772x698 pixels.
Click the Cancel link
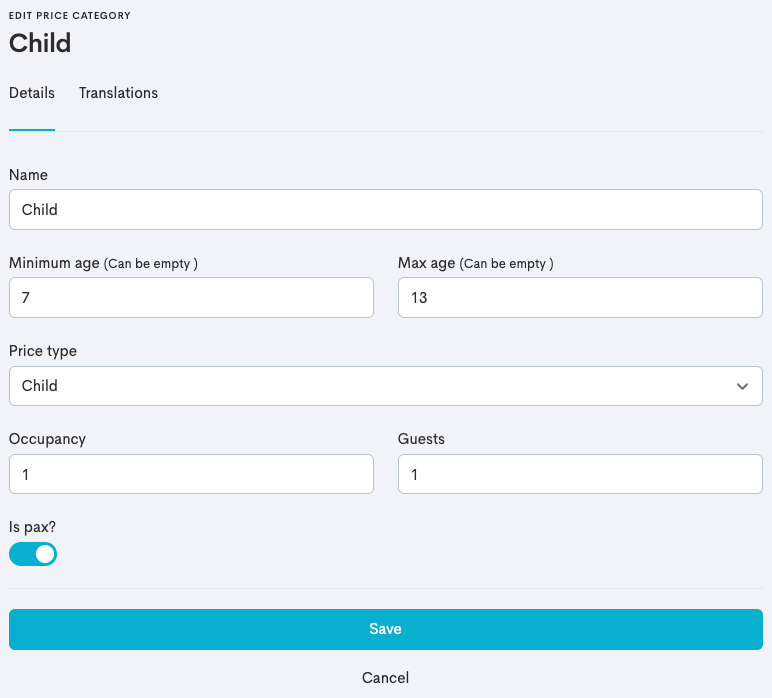click(385, 678)
